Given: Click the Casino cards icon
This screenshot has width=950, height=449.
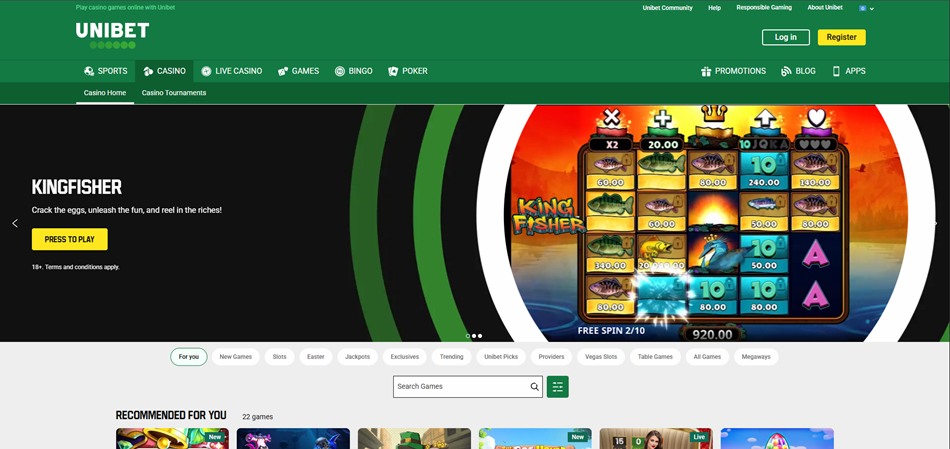Looking at the screenshot, I should coord(148,71).
